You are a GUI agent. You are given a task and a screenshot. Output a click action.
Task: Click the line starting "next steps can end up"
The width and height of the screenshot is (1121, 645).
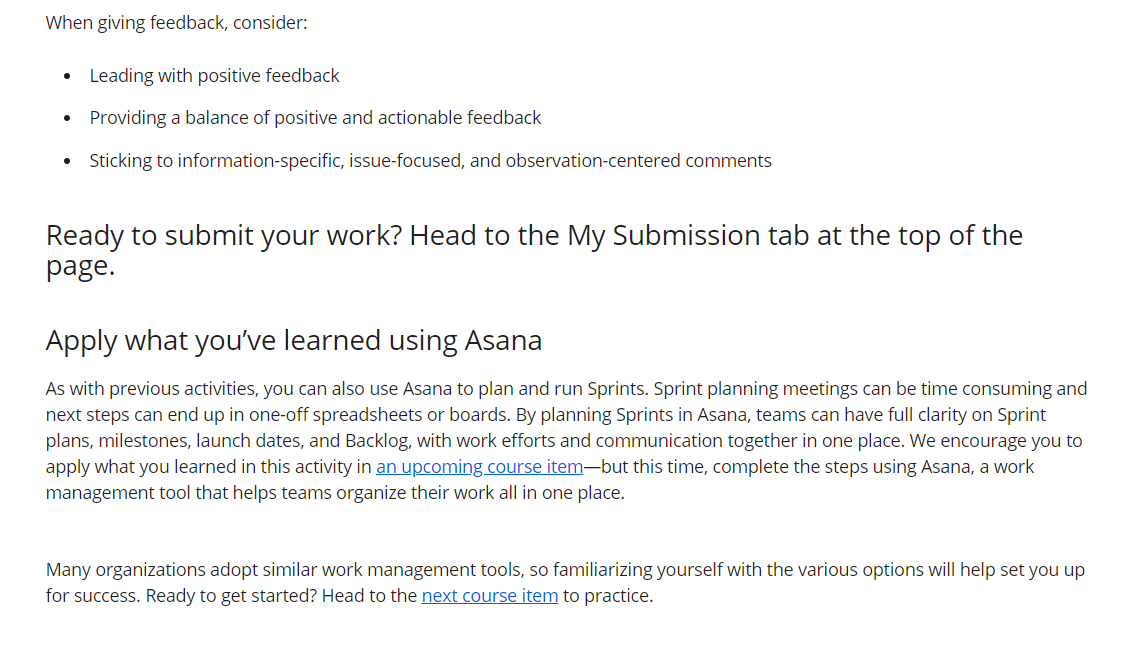545,415
